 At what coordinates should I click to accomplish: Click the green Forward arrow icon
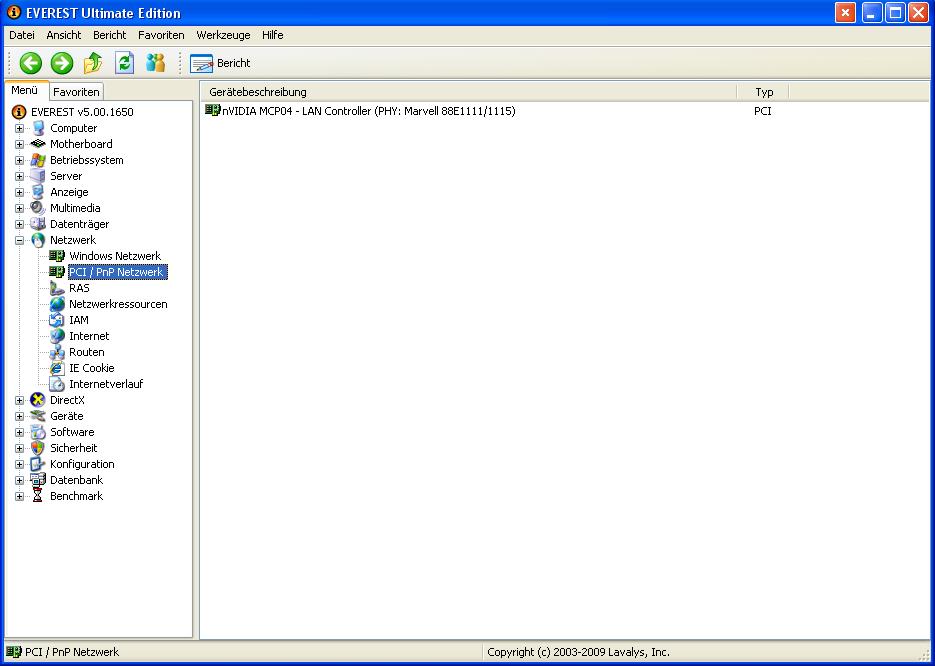[62, 63]
